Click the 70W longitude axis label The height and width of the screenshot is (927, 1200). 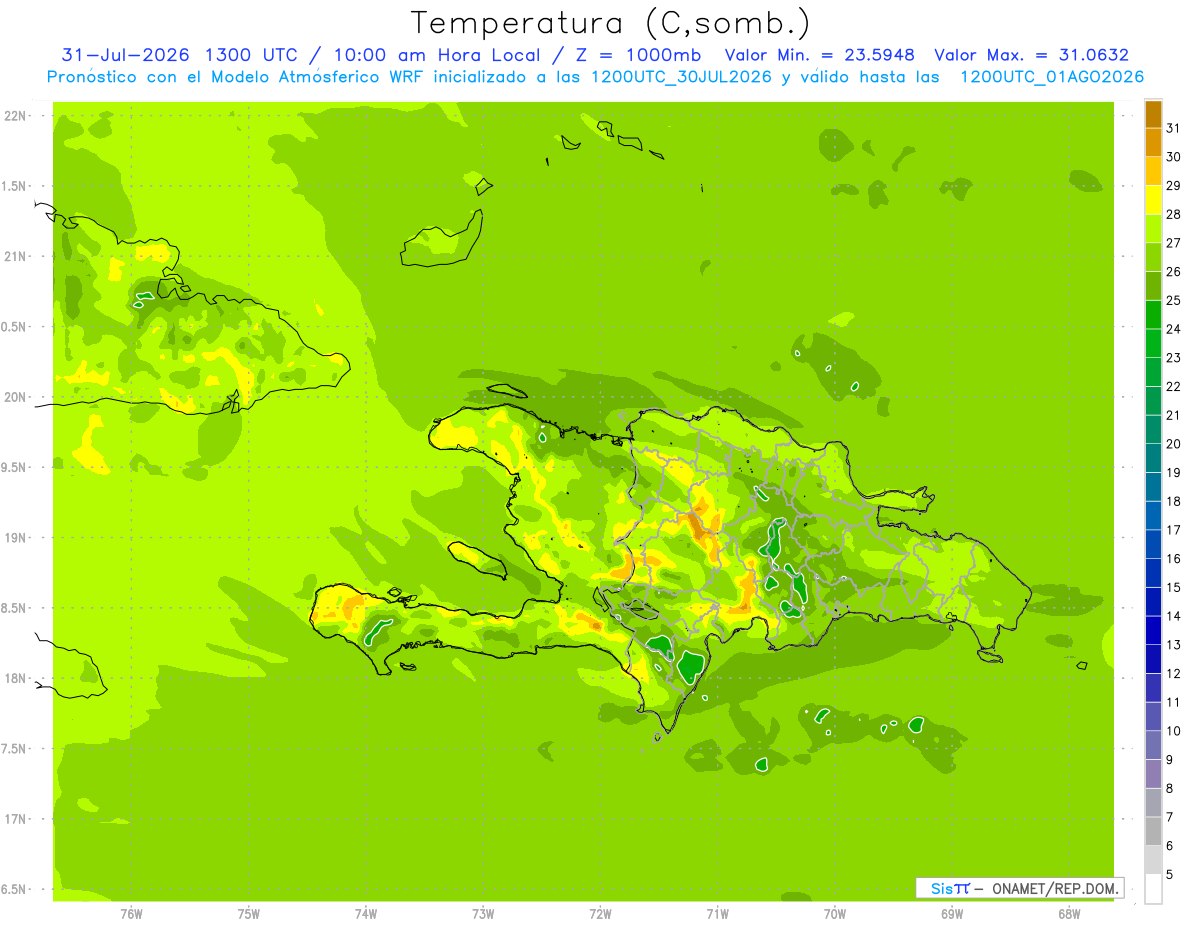(x=835, y=914)
